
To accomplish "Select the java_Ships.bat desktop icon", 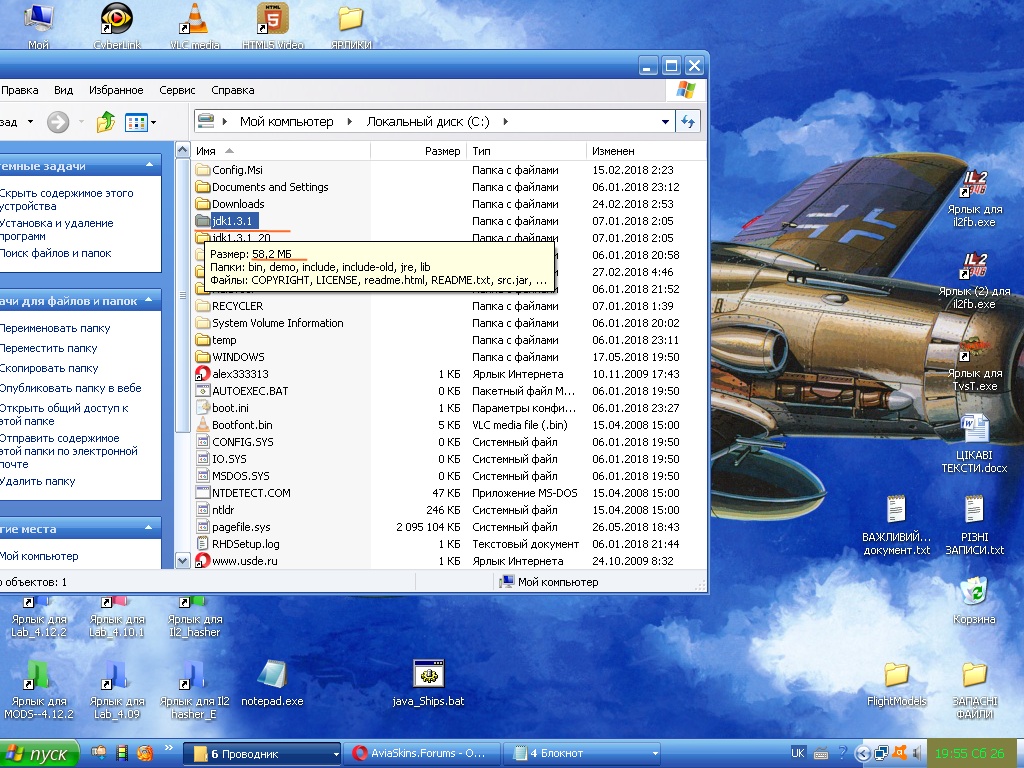I will tap(428, 675).
